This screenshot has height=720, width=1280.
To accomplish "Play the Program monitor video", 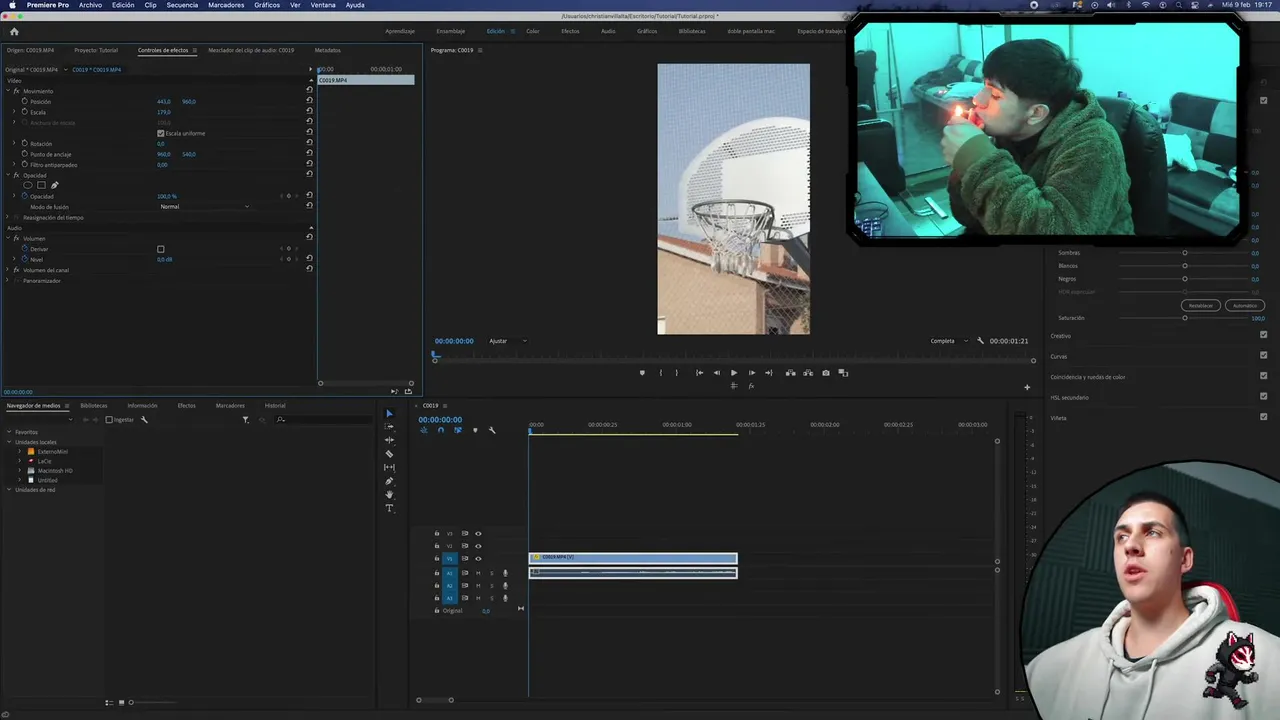I will 734,373.
